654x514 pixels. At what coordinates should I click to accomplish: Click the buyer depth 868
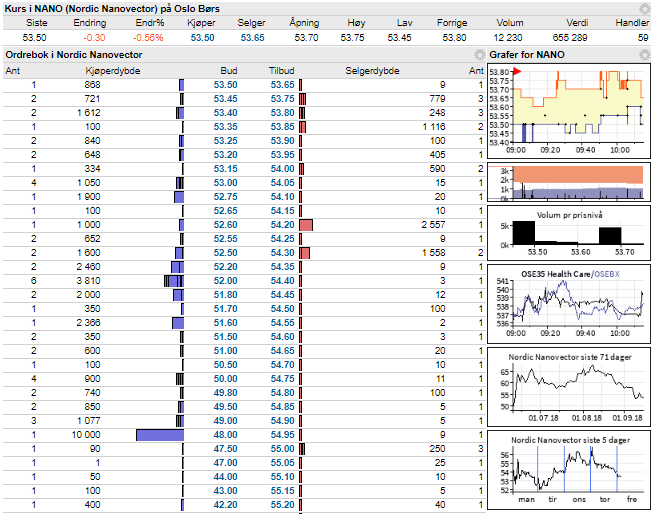click(92, 85)
